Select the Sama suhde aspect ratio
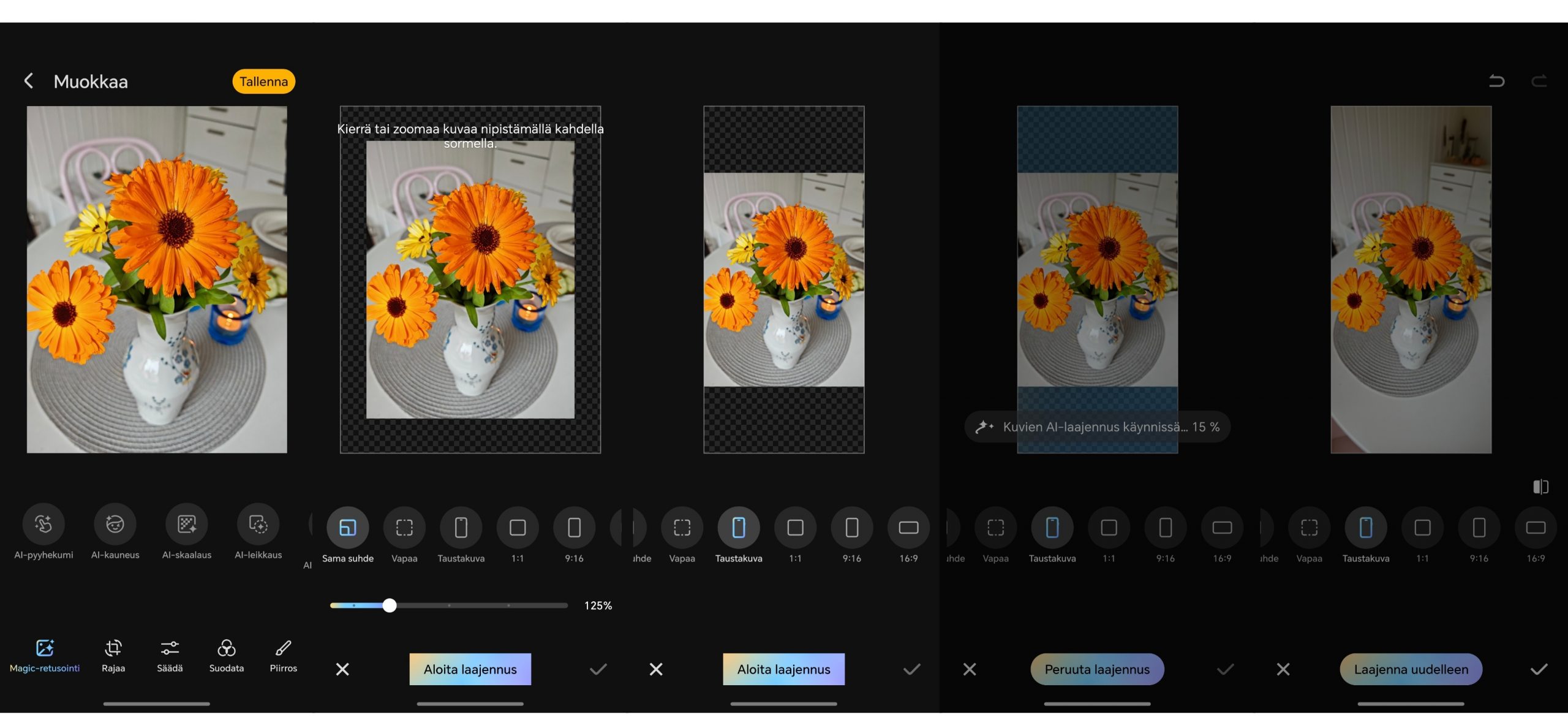The height and width of the screenshot is (725, 1568). pyautogui.click(x=347, y=528)
